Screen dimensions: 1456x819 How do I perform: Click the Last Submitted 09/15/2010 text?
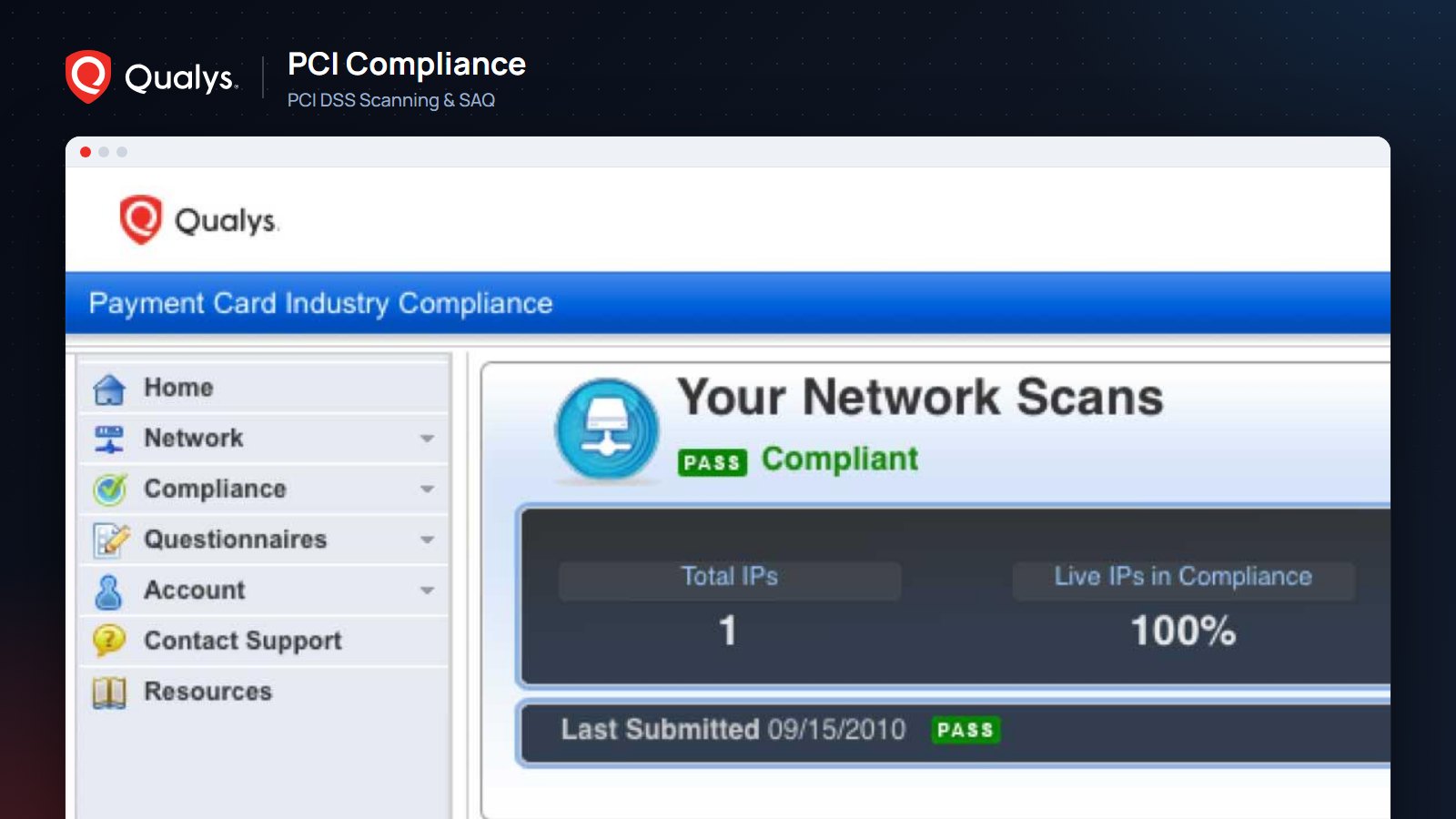(x=733, y=730)
